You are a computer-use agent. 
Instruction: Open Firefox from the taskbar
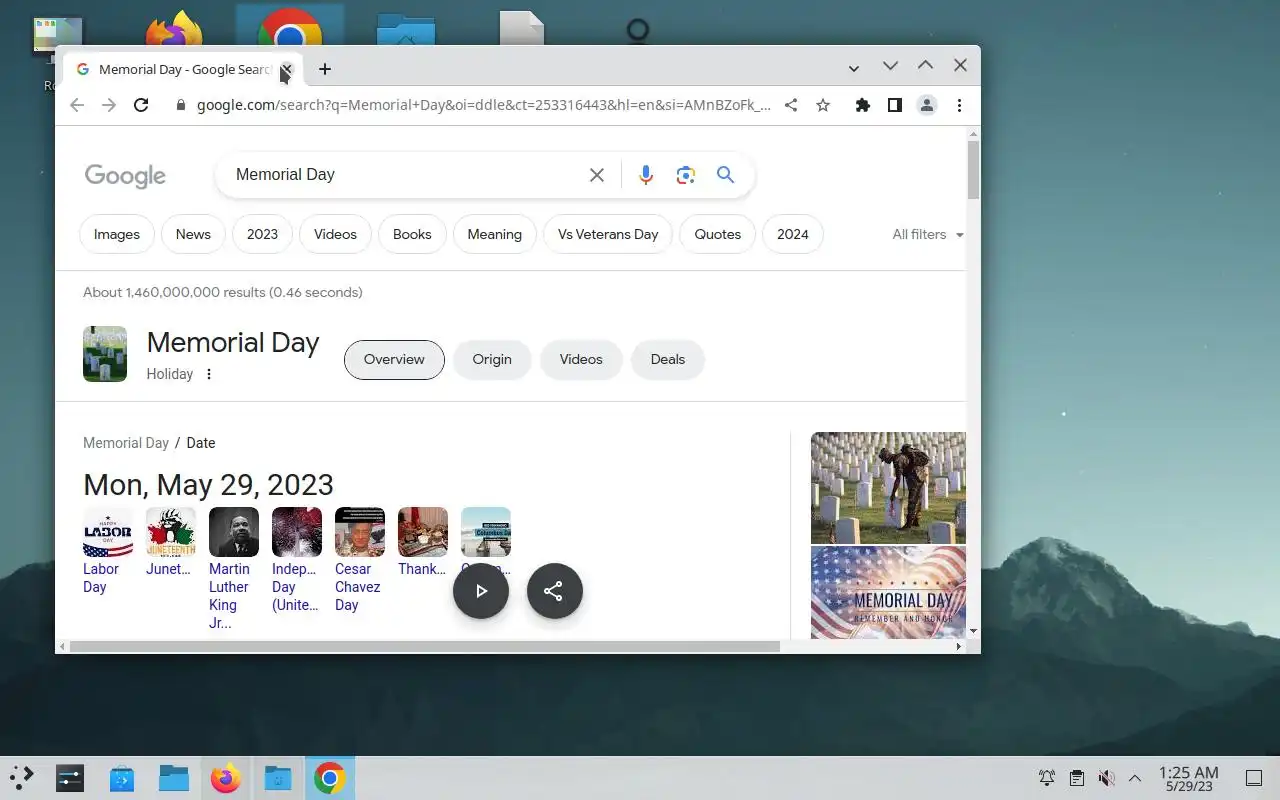(x=226, y=778)
